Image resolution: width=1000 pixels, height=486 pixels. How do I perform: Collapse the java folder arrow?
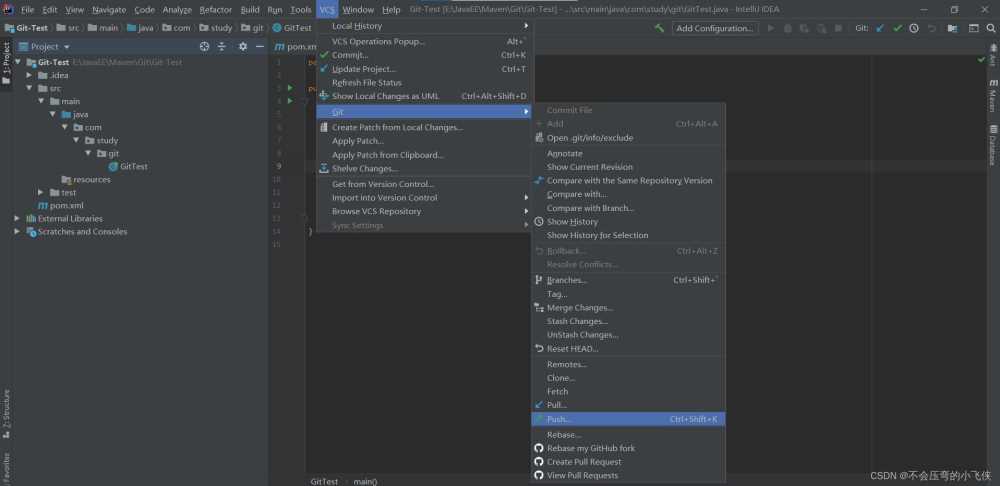coord(53,114)
